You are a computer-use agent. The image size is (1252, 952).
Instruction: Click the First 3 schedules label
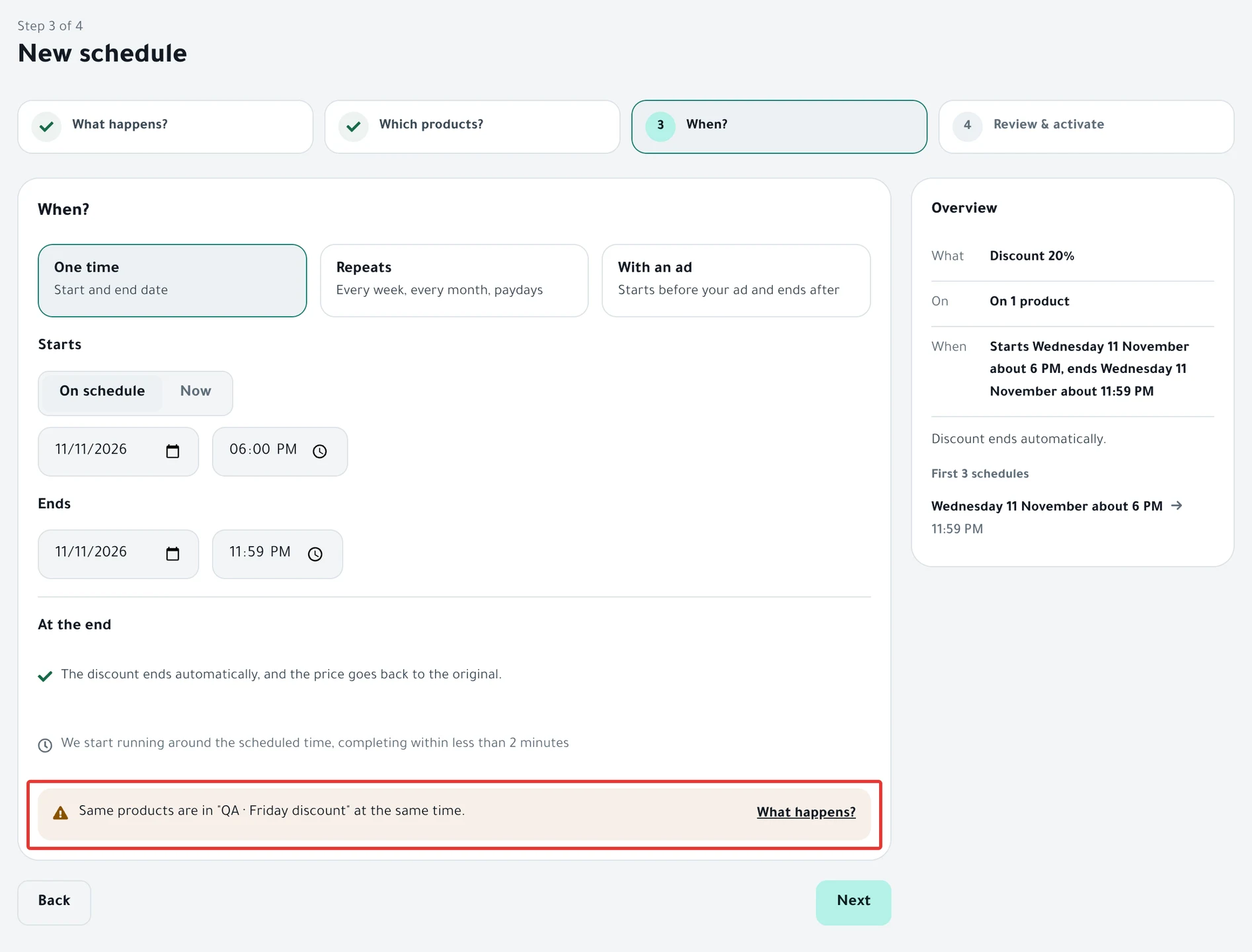point(980,473)
